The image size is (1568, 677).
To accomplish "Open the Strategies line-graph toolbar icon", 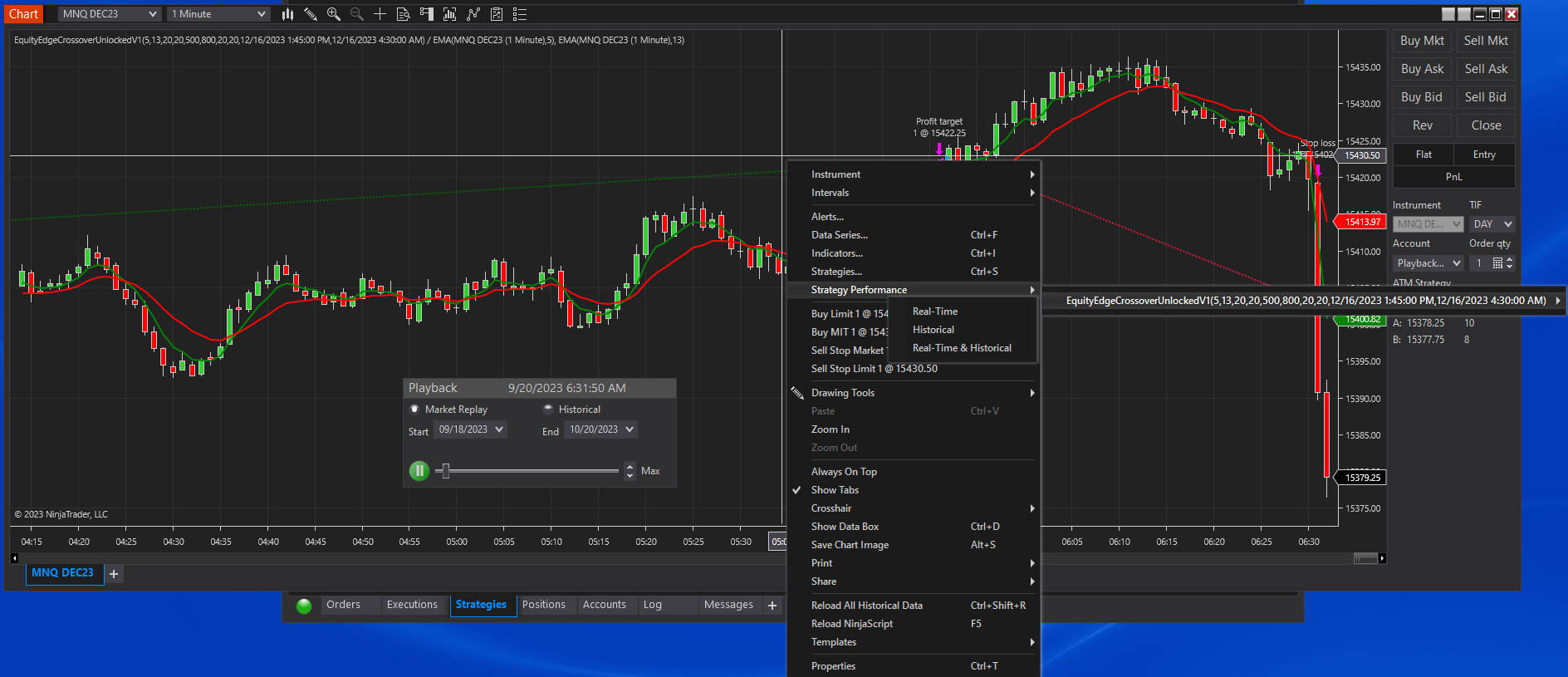I will (x=473, y=14).
